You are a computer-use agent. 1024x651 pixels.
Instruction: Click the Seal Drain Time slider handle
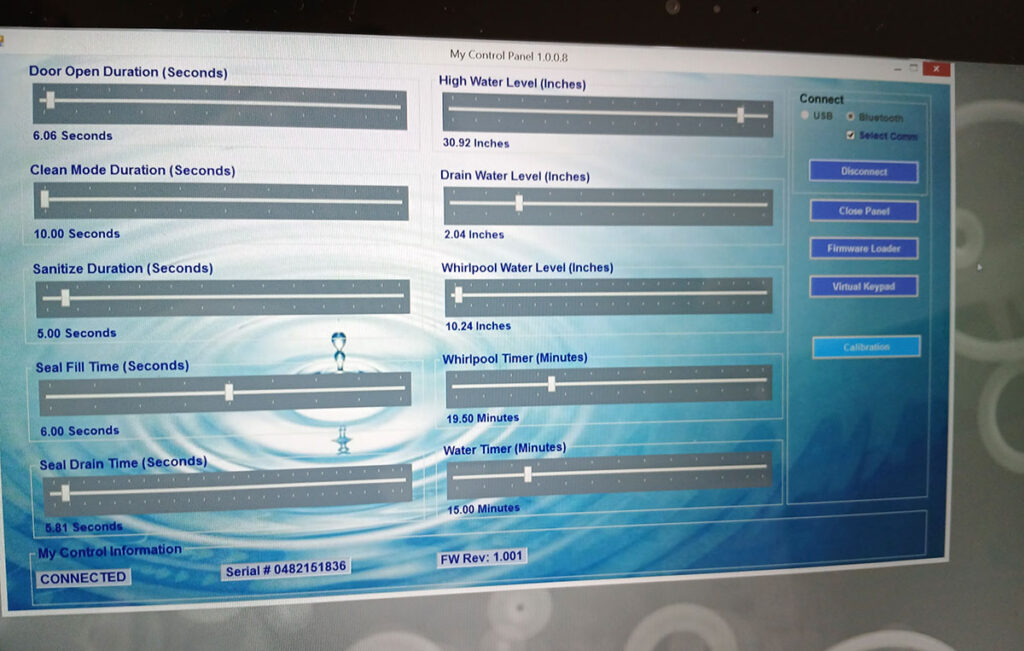pos(65,492)
